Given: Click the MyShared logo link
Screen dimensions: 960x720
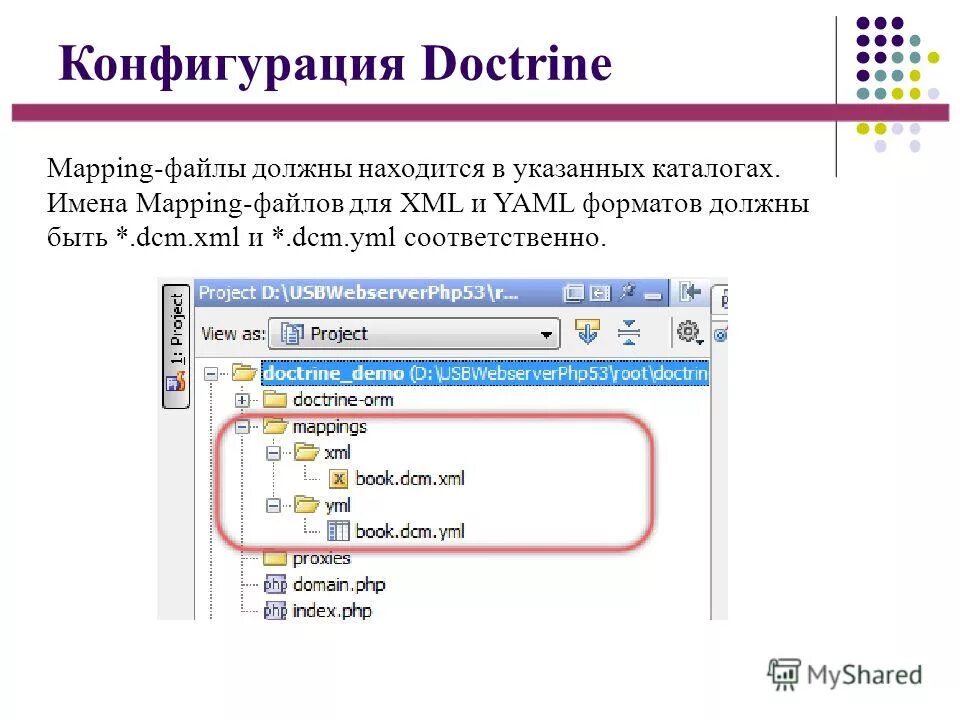Looking at the screenshot, I should pyautogui.click(x=845, y=675).
